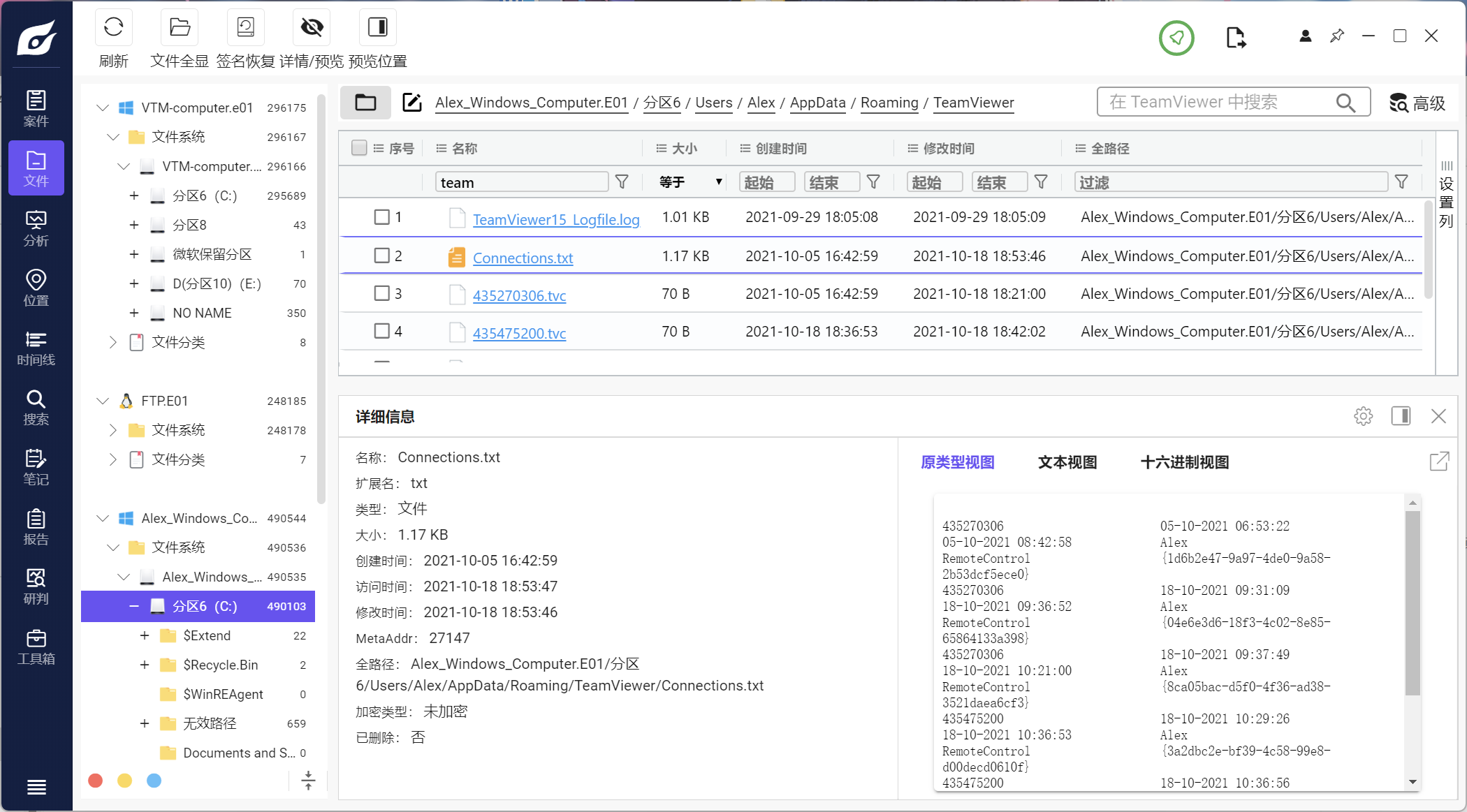The image size is (1467, 812).
Task: Check the box for row 4 435475200.tvc
Action: point(381,331)
